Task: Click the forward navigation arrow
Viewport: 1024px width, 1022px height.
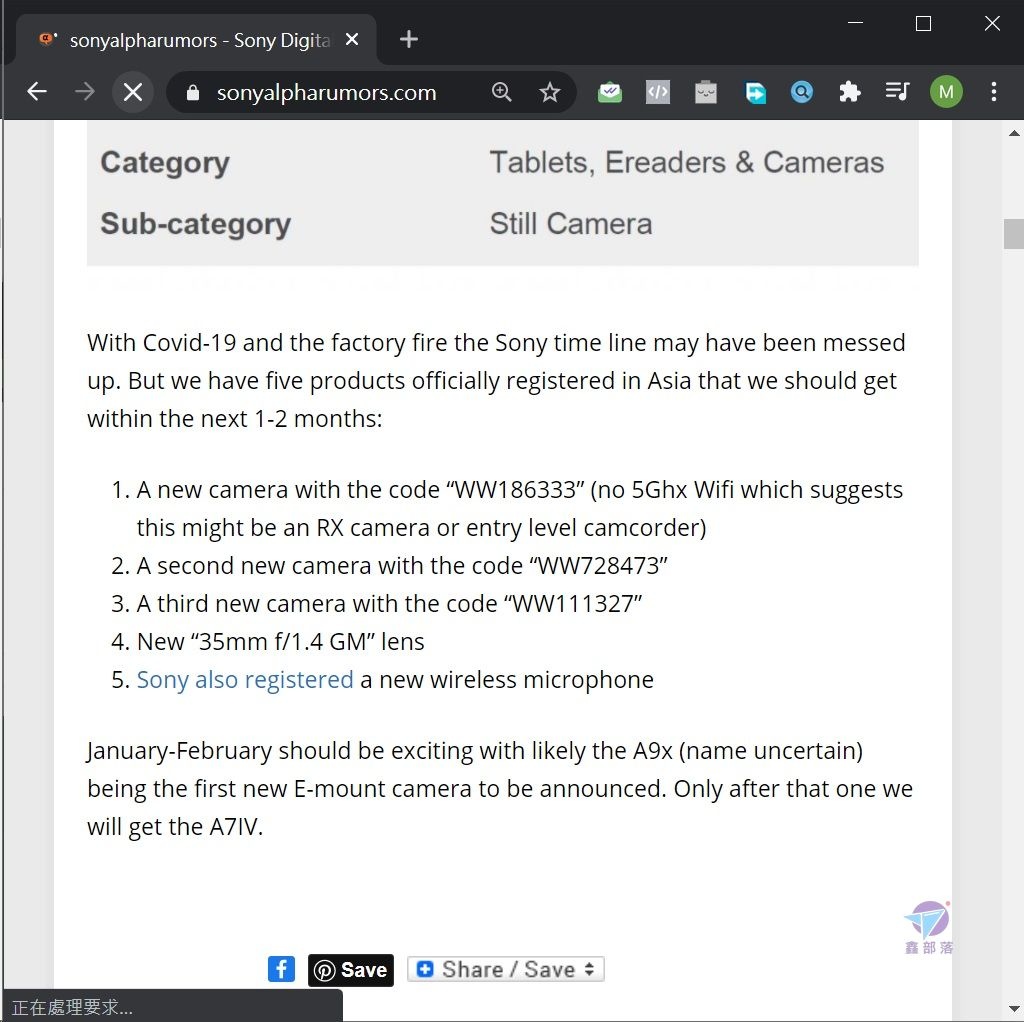Action: (84, 92)
